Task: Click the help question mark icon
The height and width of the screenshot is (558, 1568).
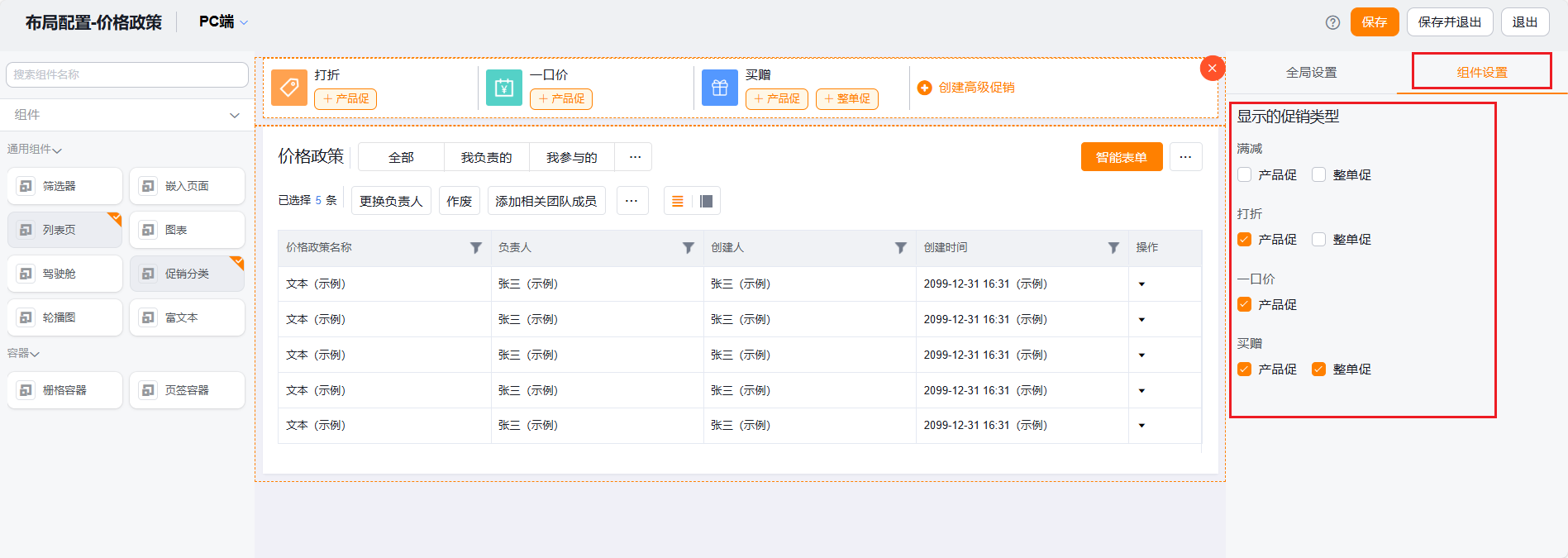Action: point(1332,22)
